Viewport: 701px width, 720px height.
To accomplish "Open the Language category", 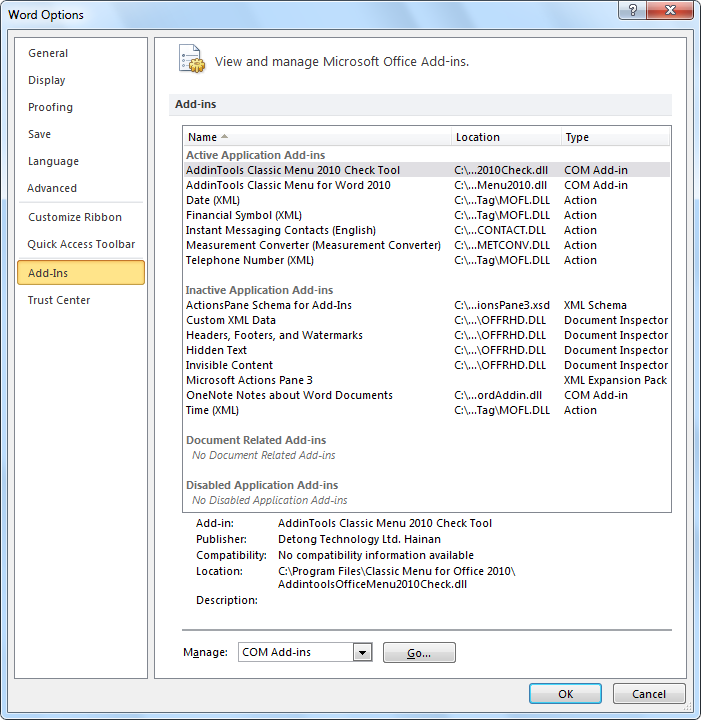I will (81, 162).
